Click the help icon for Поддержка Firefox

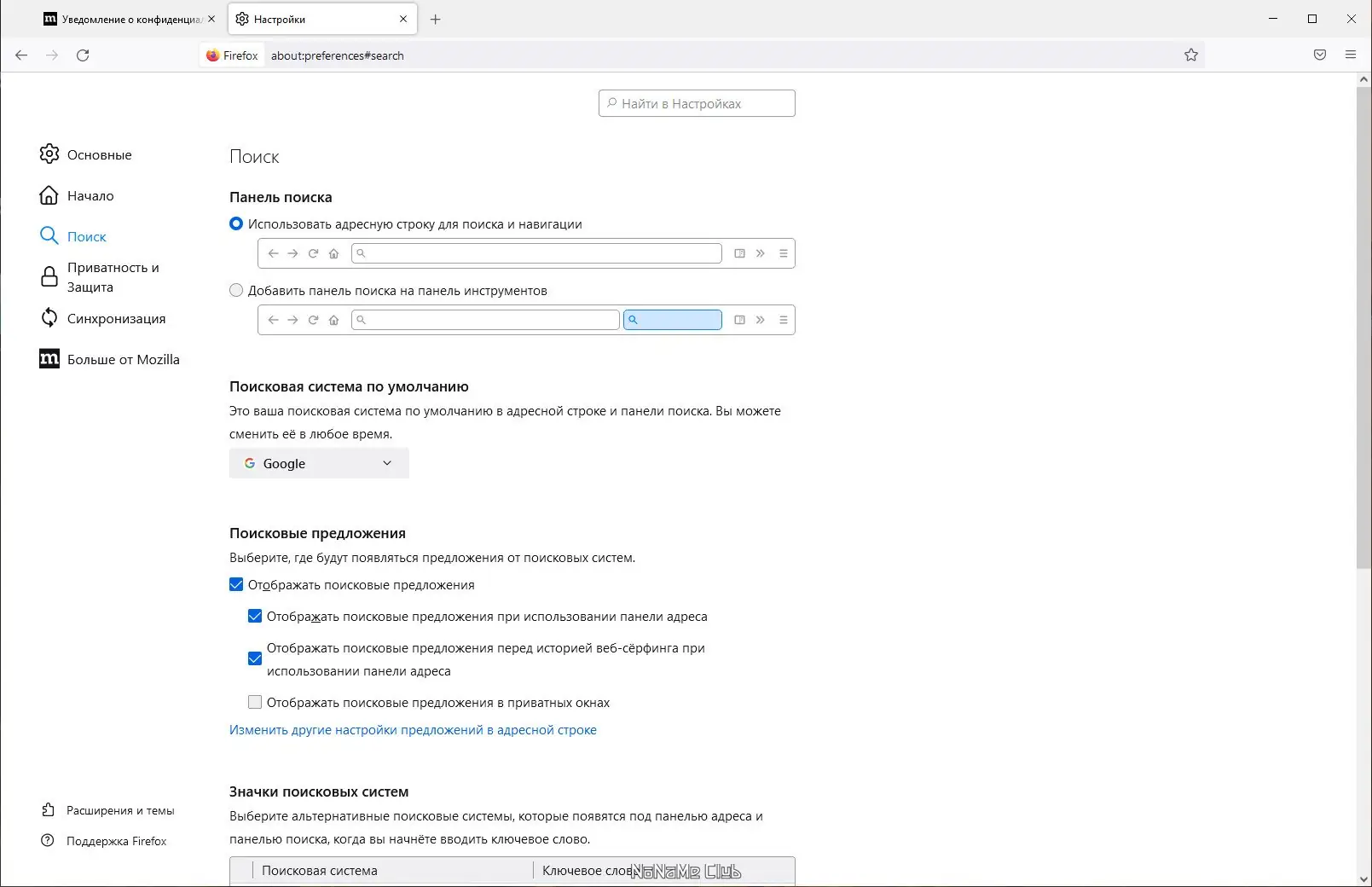(48, 841)
